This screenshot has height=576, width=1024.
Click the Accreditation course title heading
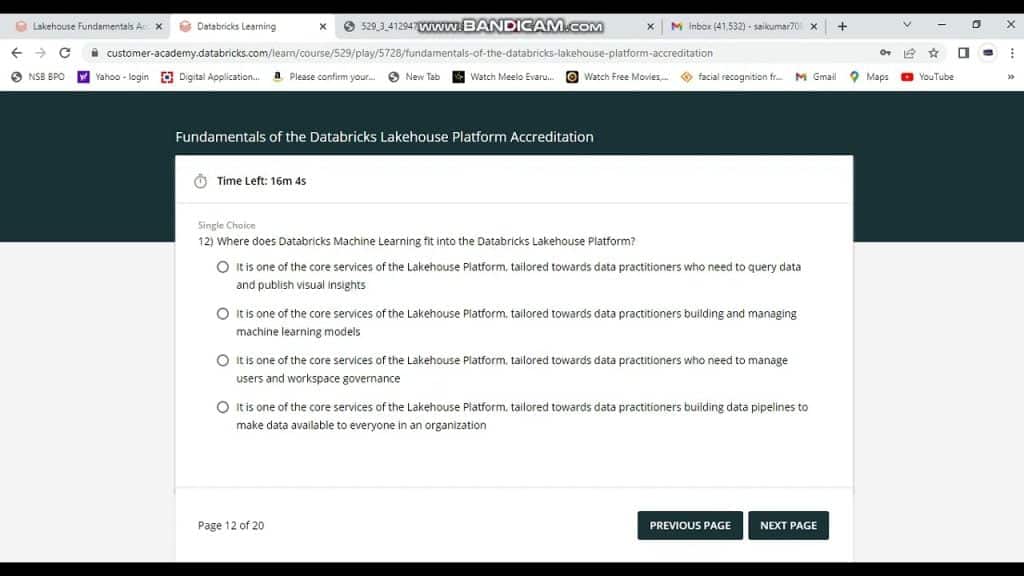tap(384, 137)
